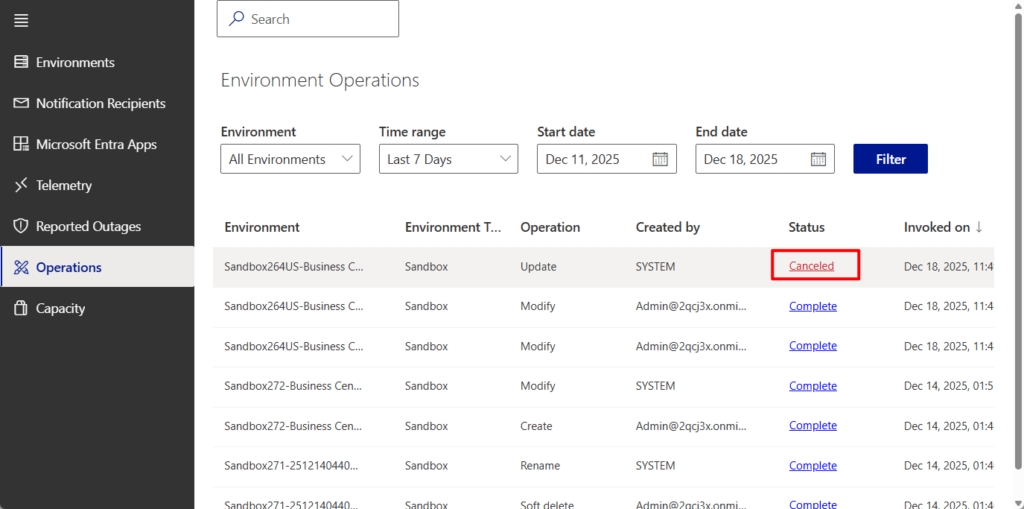
Task: Click the Status column header
Action: click(806, 227)
